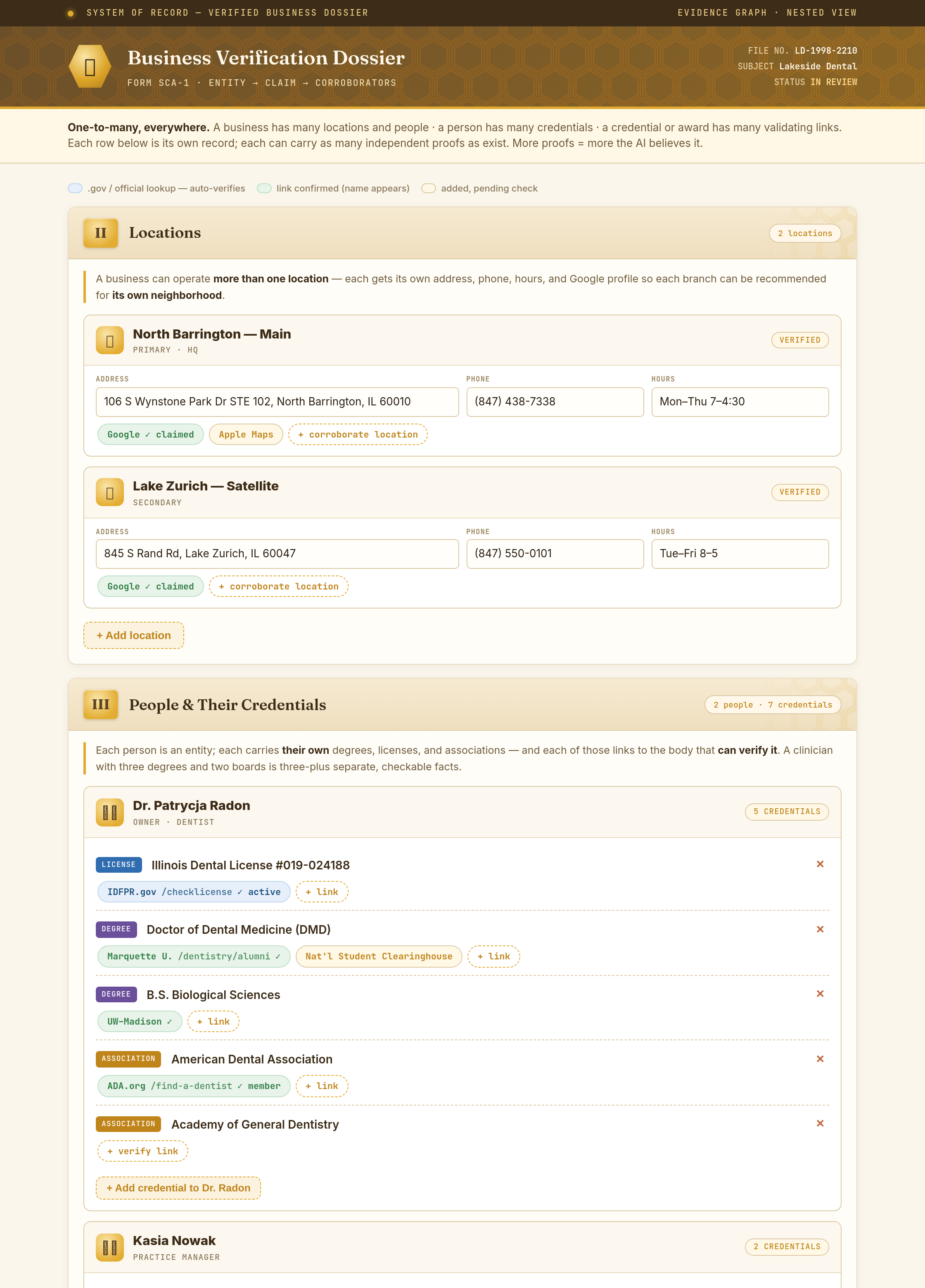Click the 2 people · 7 credentials badge
This screenshot has width=925, height=1288.
(773, 705)
